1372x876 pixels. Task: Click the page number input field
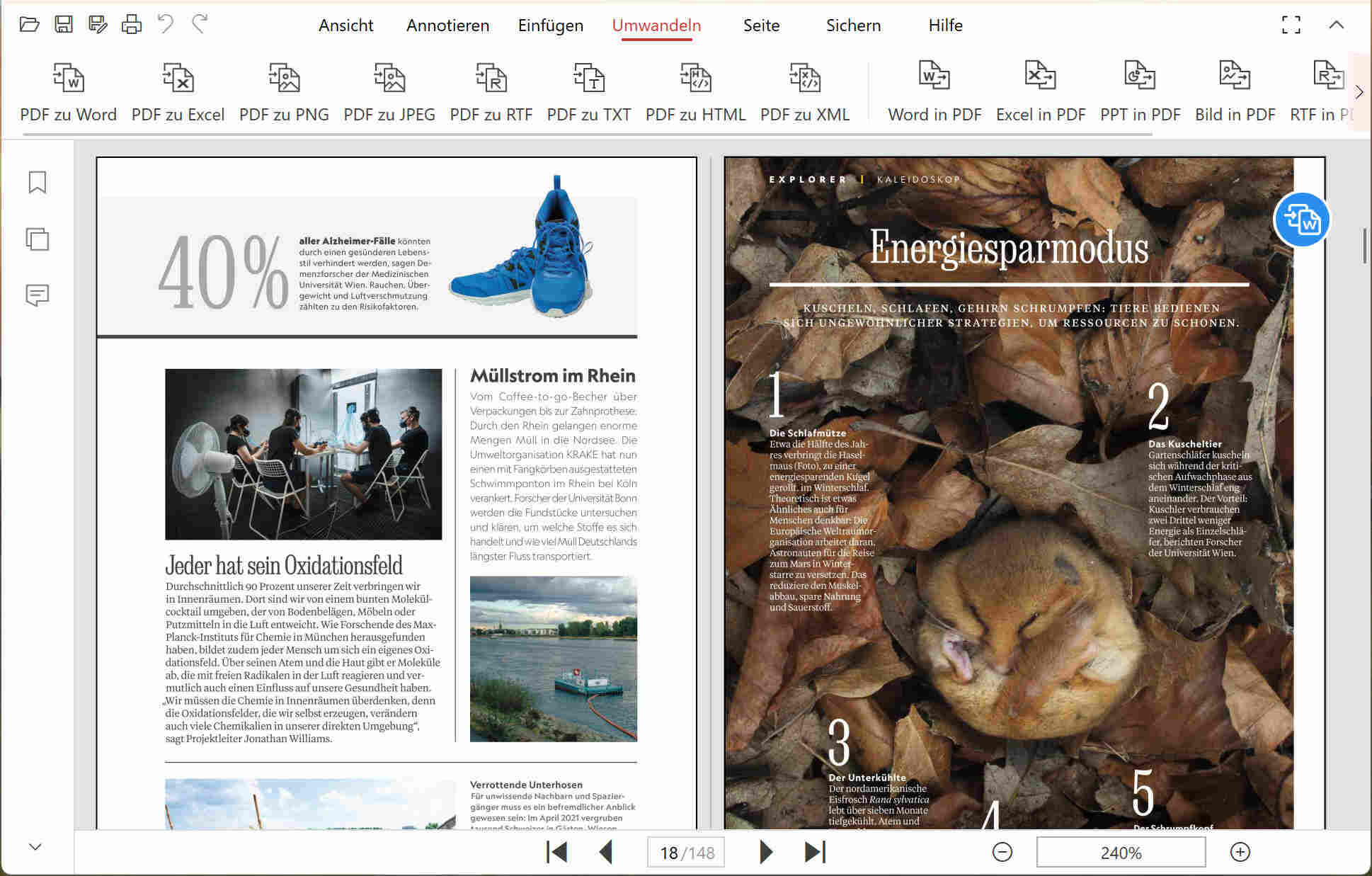click(x=685, y=852)
